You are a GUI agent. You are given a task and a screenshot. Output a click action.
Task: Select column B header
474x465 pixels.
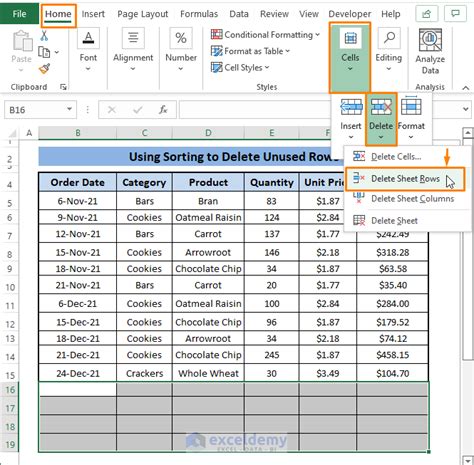[x=78, y=133]
